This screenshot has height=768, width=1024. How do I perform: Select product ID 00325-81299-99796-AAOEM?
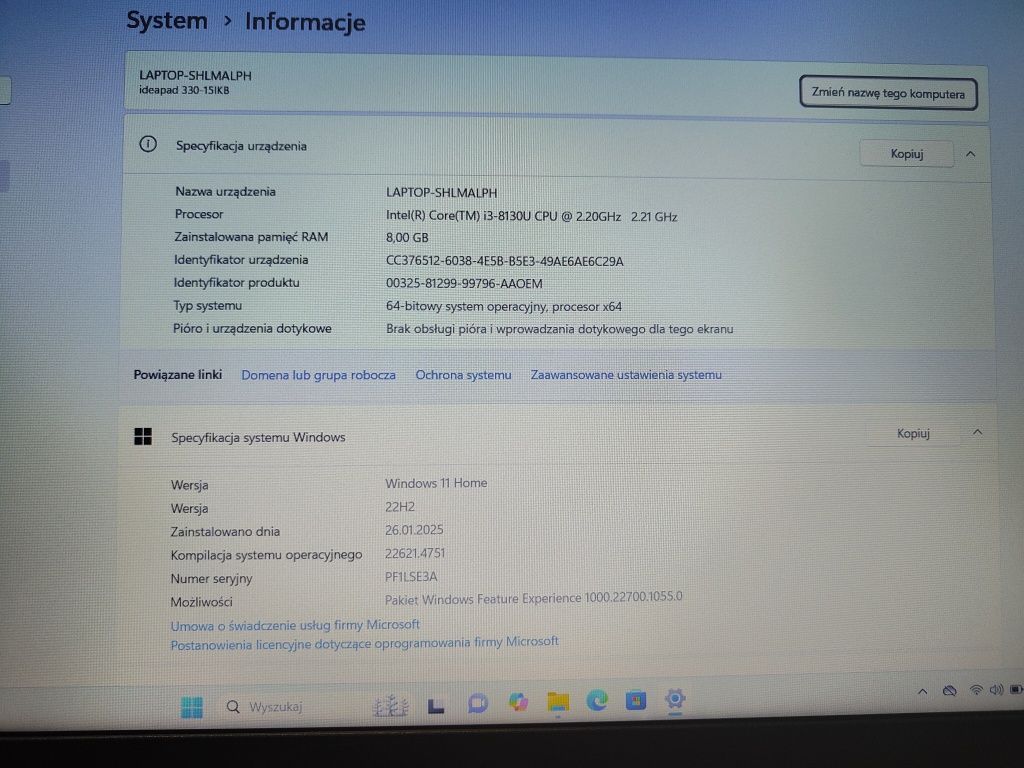464,283
